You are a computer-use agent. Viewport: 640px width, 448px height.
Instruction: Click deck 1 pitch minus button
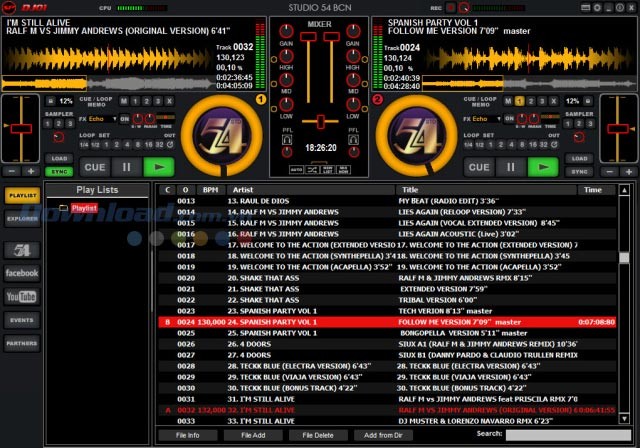pyautogui.click(x=11, y=171)
